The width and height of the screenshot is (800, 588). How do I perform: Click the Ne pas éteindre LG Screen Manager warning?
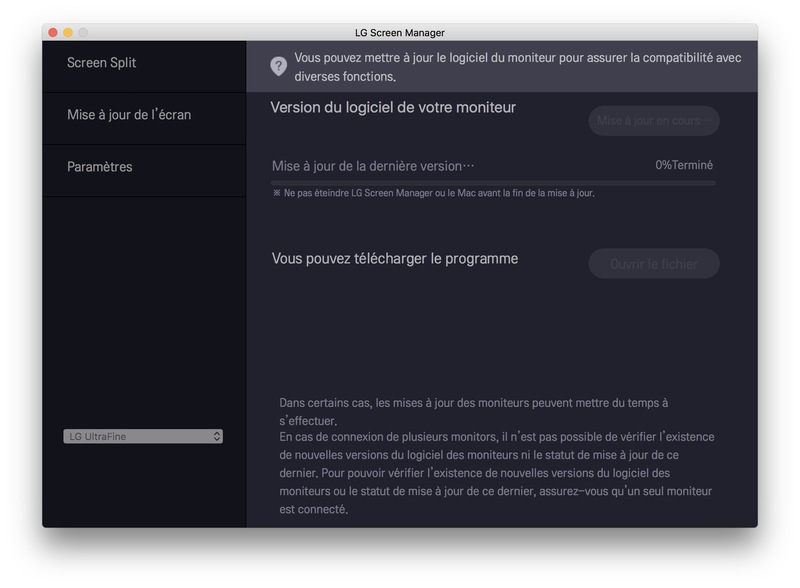[x=434, y=193]
